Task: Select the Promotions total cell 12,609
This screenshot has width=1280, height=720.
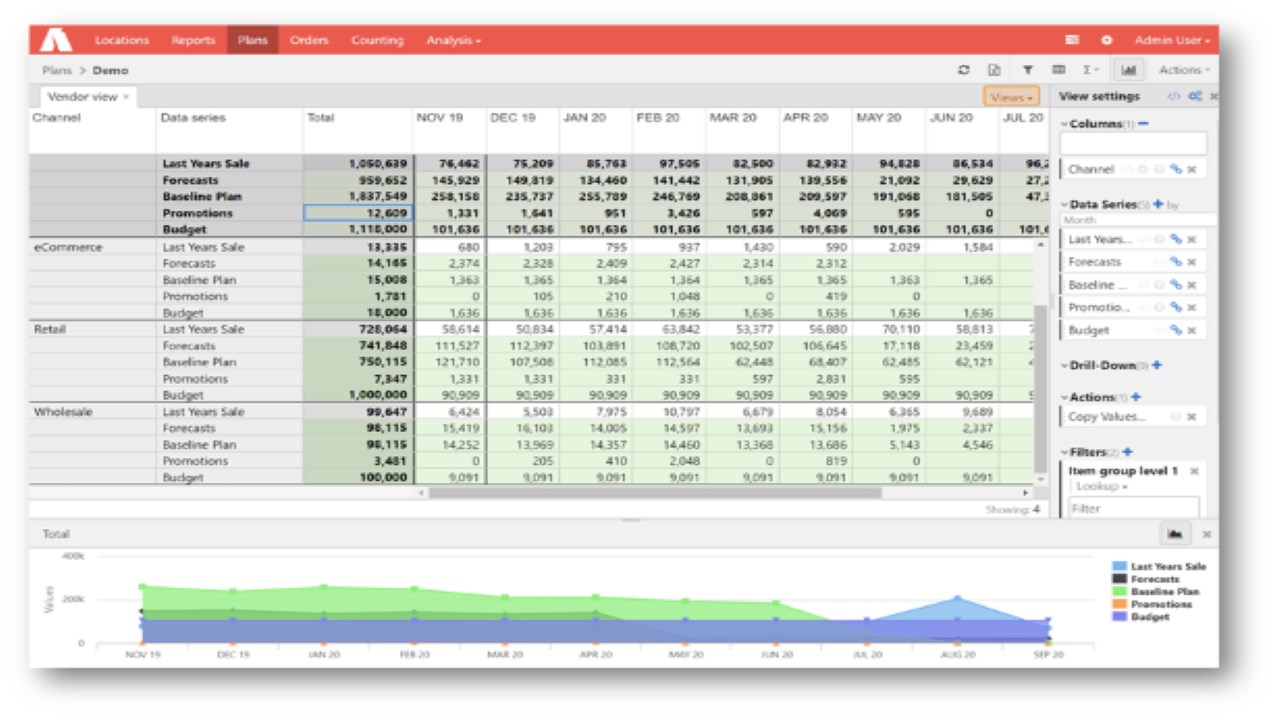Action: [357, 213]
